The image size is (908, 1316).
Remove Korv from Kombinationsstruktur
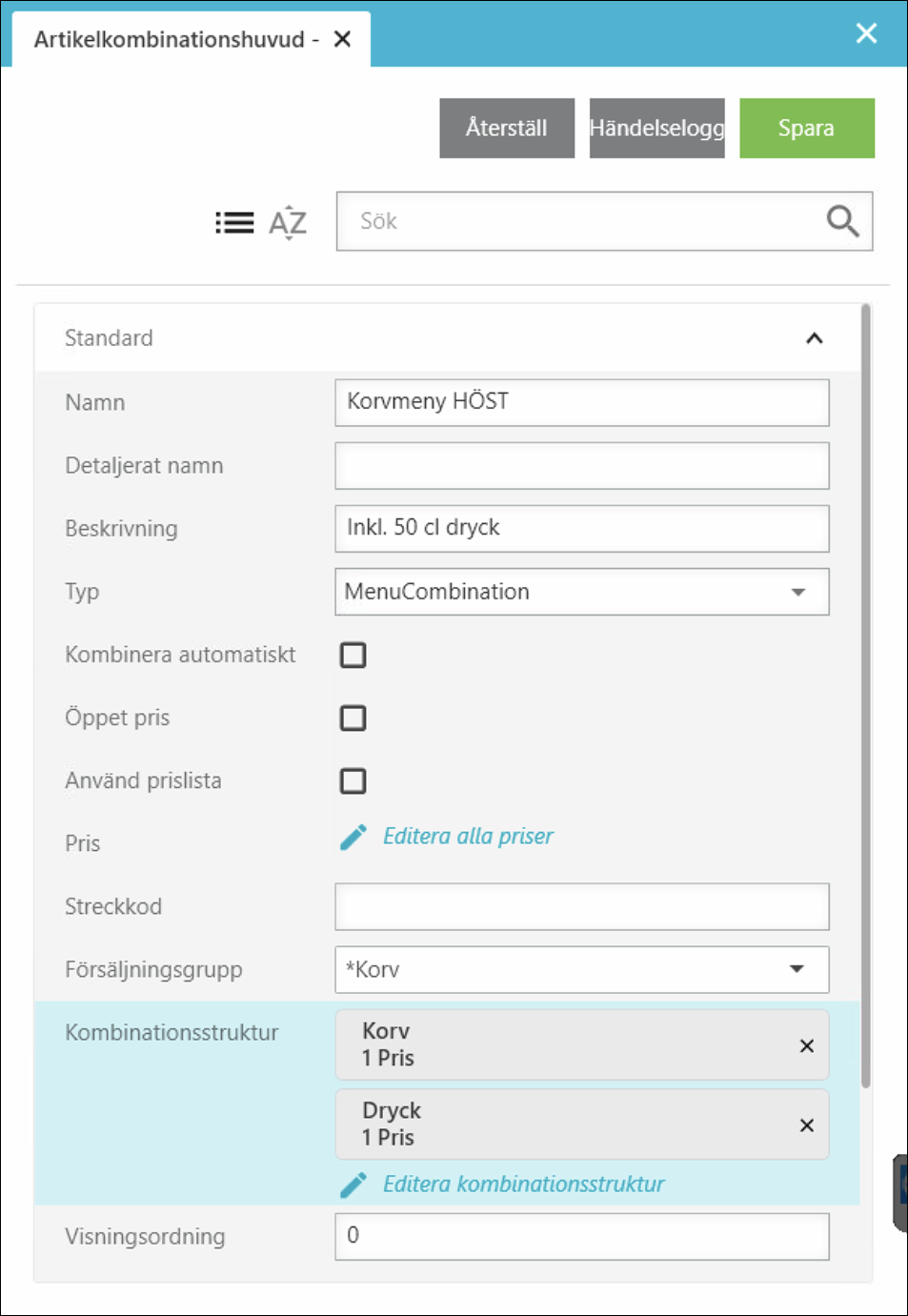coord(806,1045)
